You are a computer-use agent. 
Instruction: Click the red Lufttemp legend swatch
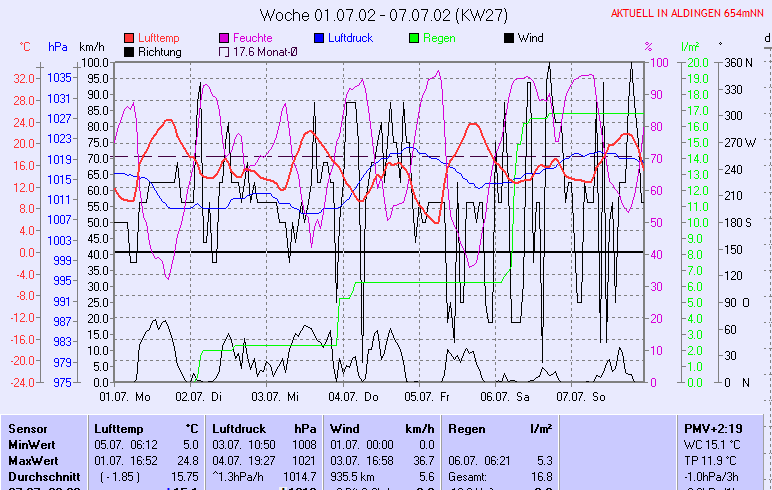[x=130, y=38]
